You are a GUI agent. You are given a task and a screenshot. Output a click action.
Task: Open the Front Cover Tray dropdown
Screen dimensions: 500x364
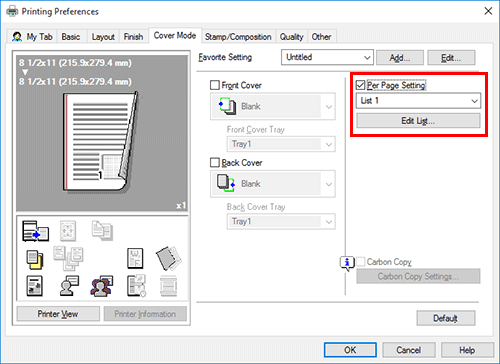[281, 144]
